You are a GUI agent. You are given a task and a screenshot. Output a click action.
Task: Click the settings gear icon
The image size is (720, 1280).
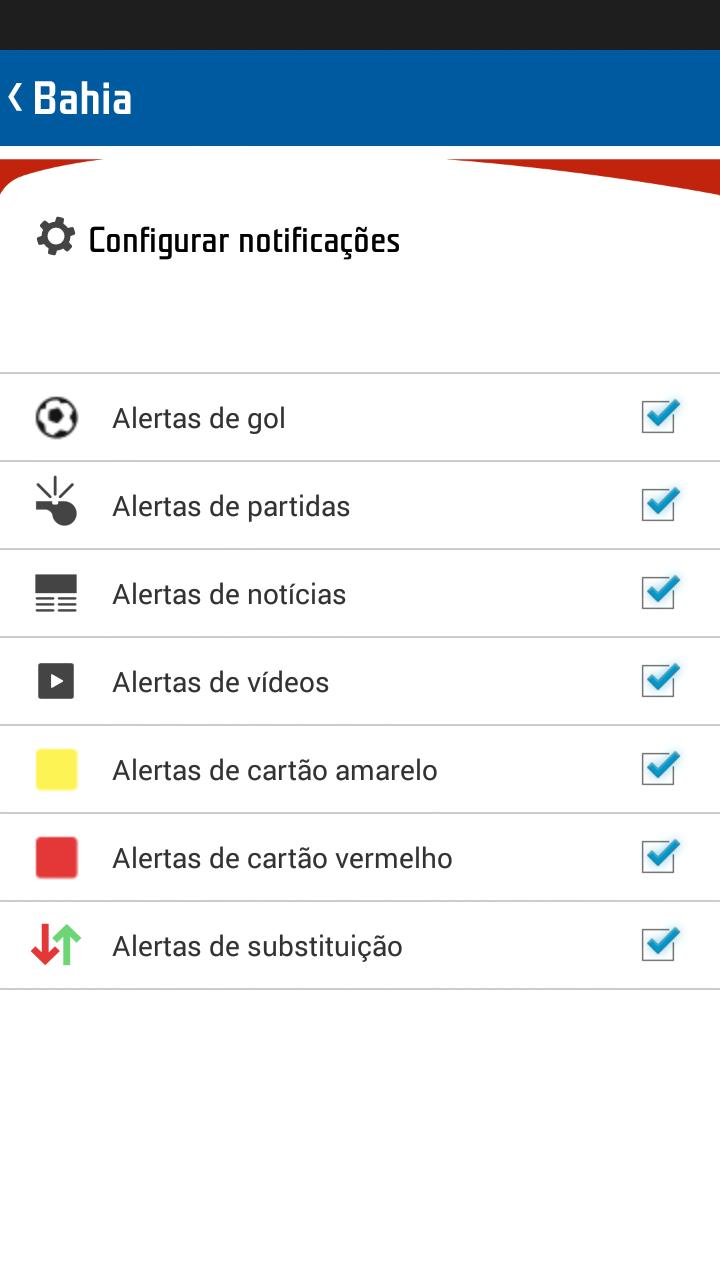click(56, 237)
